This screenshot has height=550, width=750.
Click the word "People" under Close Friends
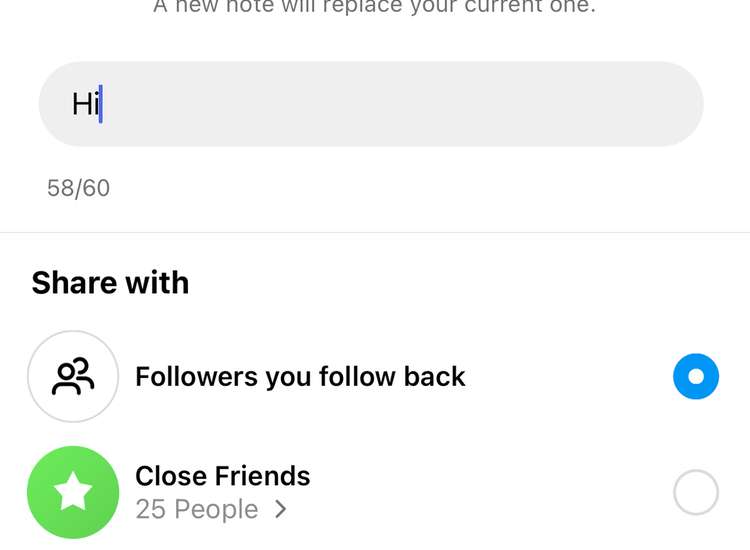click(x=215, y=509)
